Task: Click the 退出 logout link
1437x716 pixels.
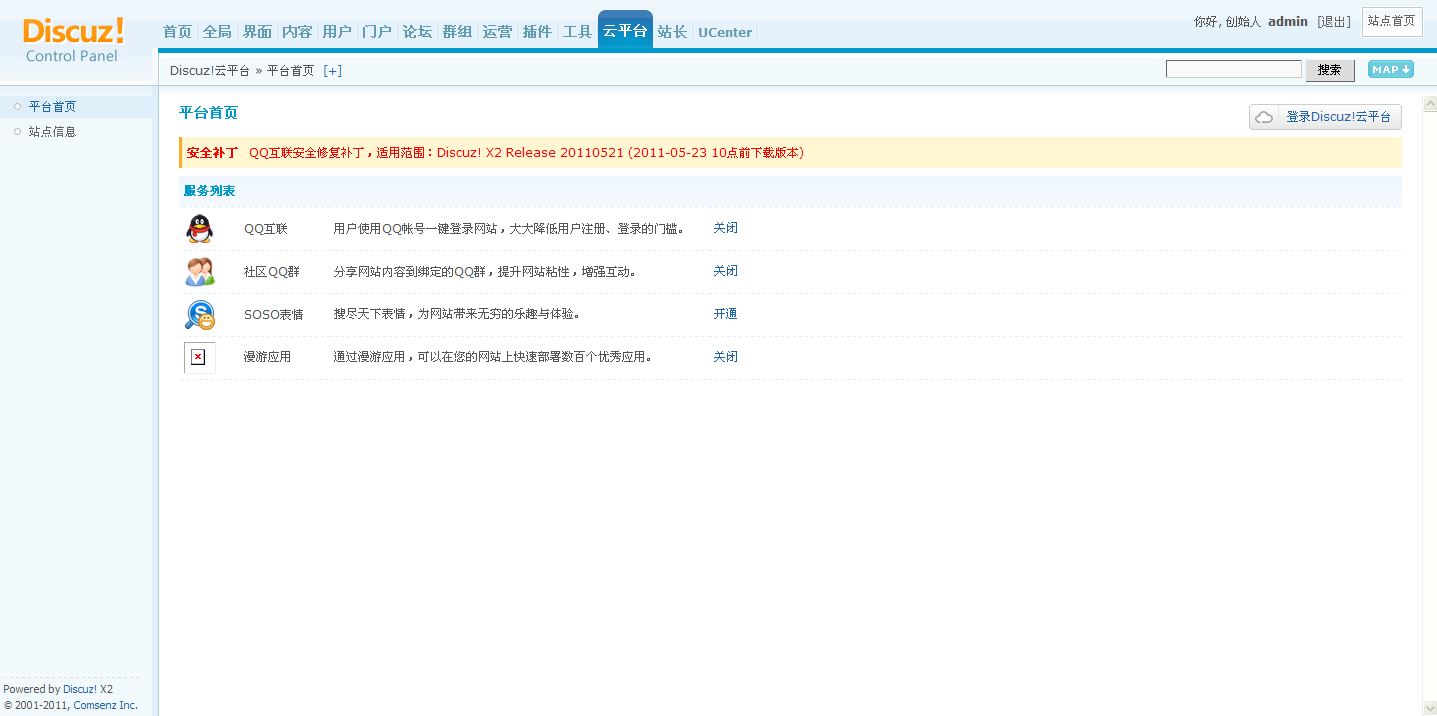Action: pos(1334,21)
